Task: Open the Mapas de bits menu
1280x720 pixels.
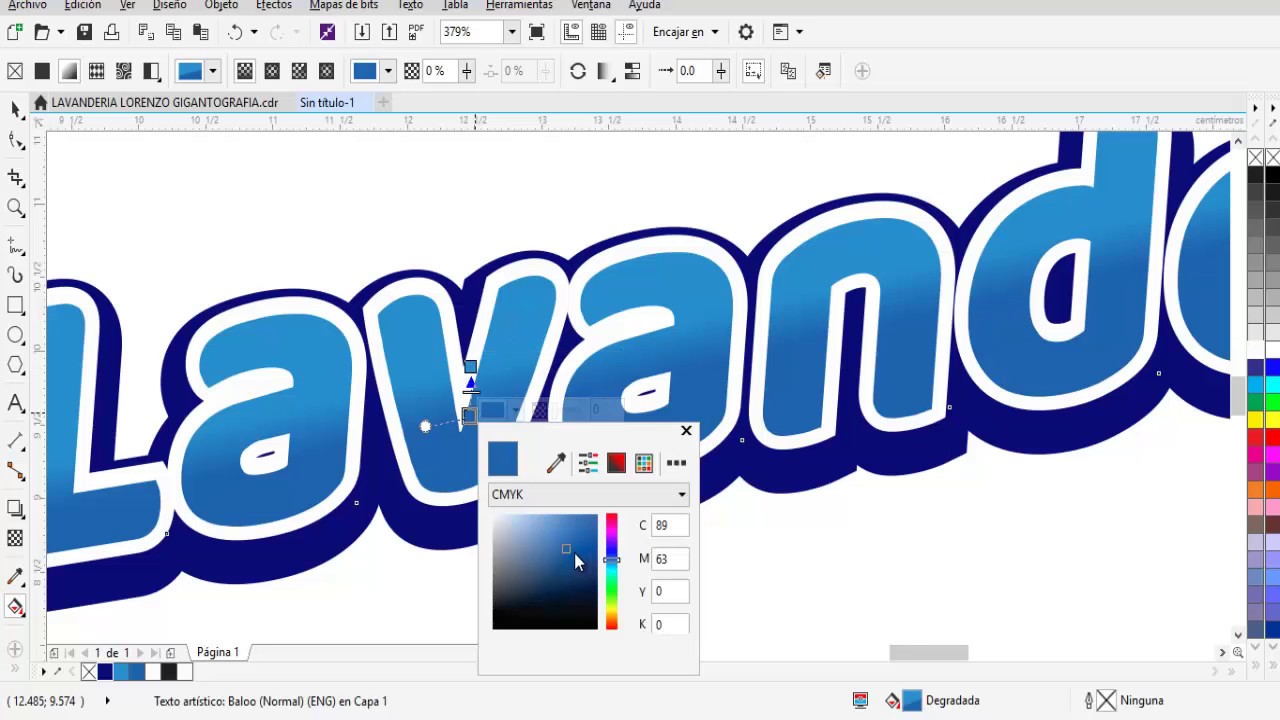Action: click(344, 5)
